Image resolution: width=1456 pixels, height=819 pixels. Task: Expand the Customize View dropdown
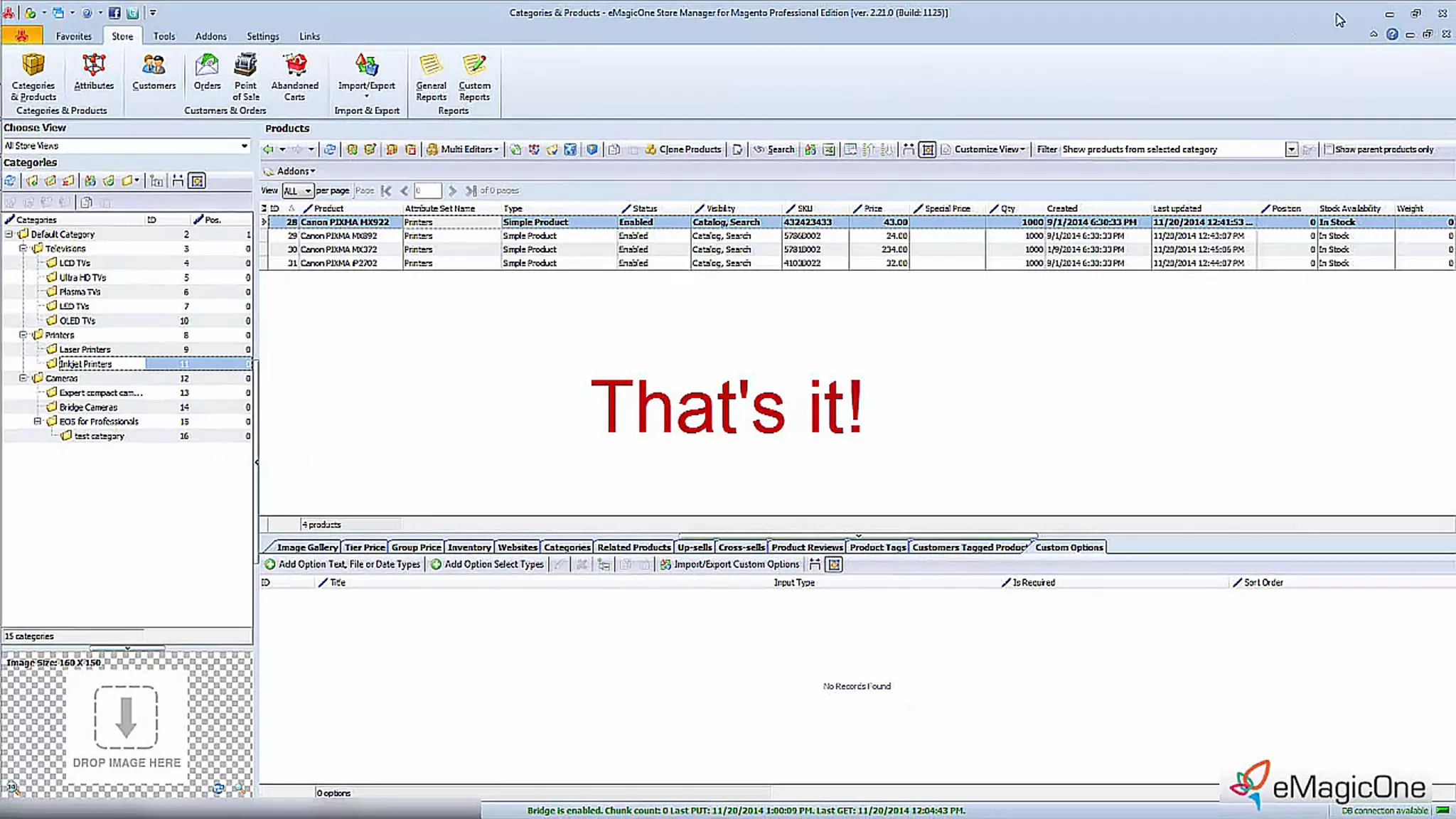(989, 149)
